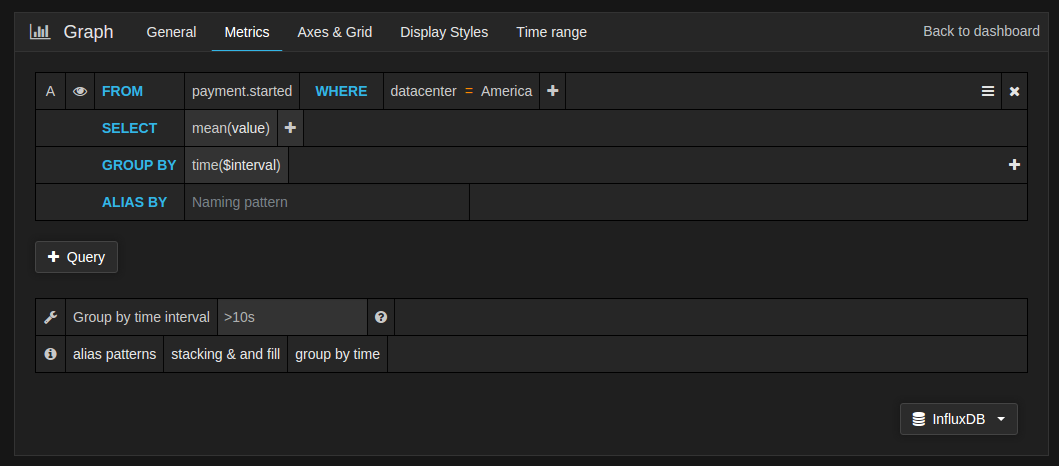Add a new Query
The image size is (1059, 466).
point(76,257)
